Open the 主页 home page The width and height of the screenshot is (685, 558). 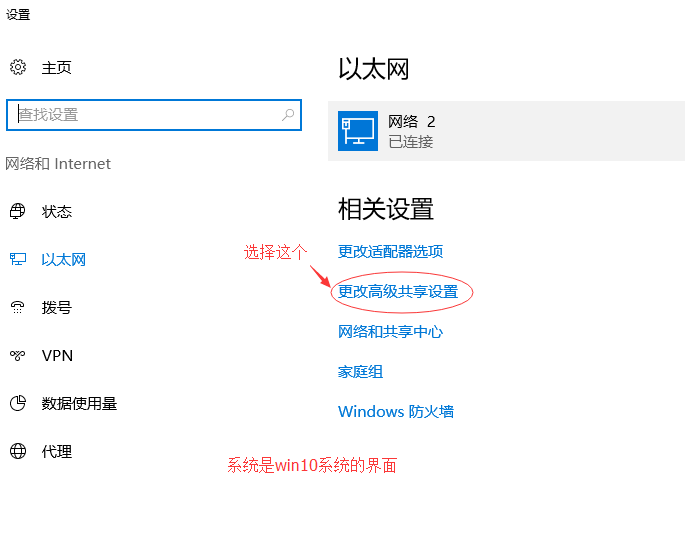point(56,68)
